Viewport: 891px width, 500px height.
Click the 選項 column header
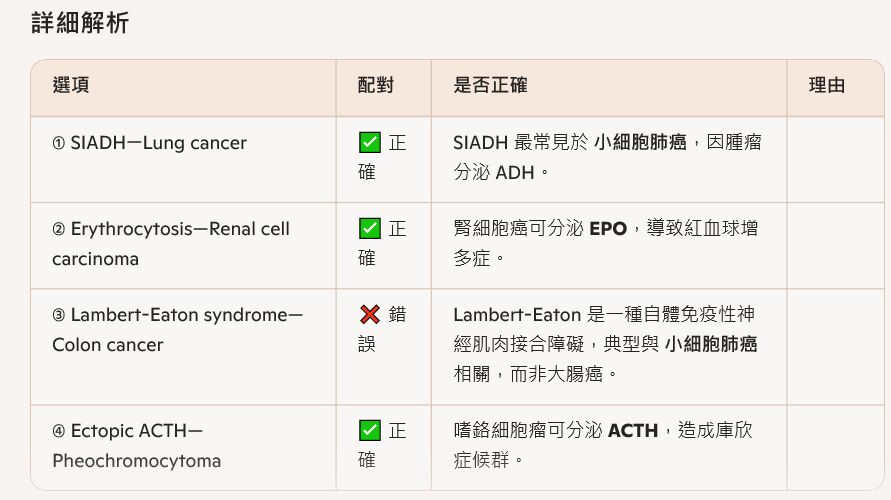71,85
